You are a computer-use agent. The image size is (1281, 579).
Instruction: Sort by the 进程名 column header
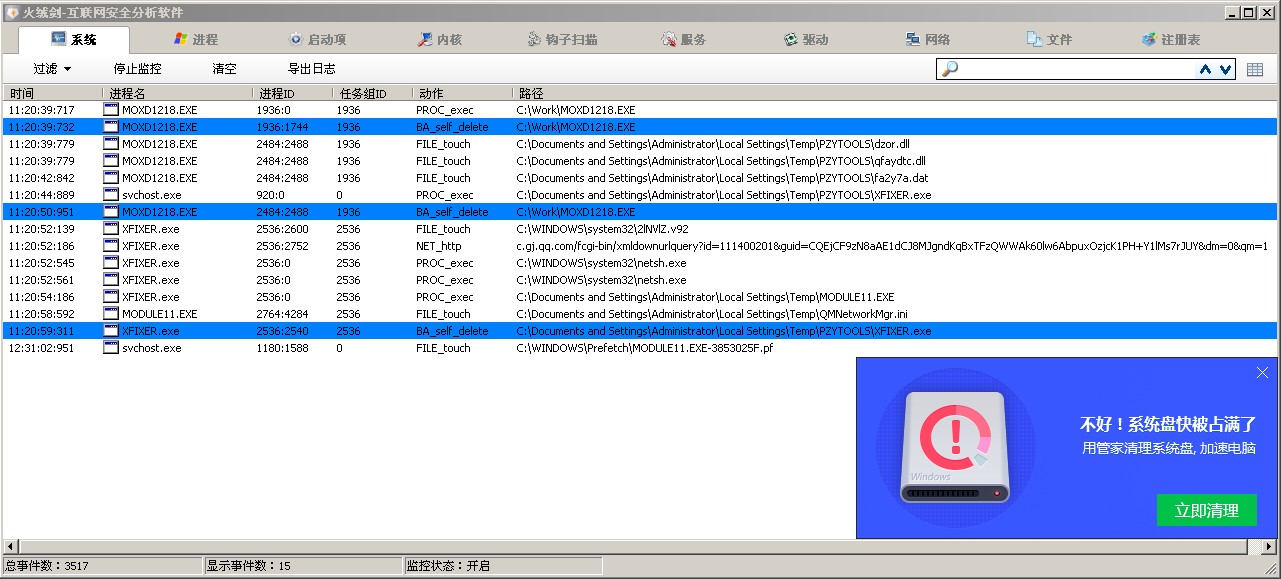[177, 93]
